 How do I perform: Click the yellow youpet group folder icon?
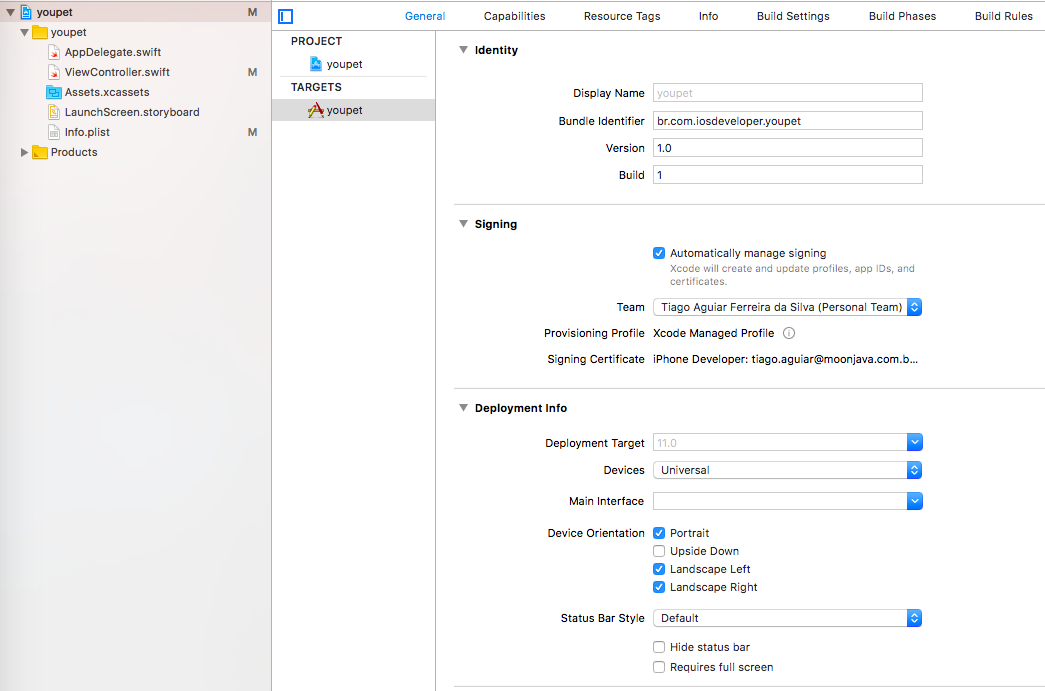pos(40,32)
